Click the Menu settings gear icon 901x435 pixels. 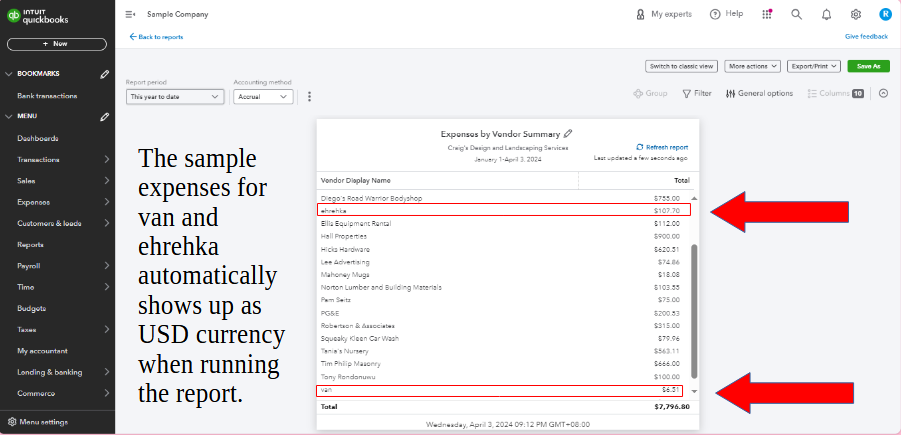12,422
